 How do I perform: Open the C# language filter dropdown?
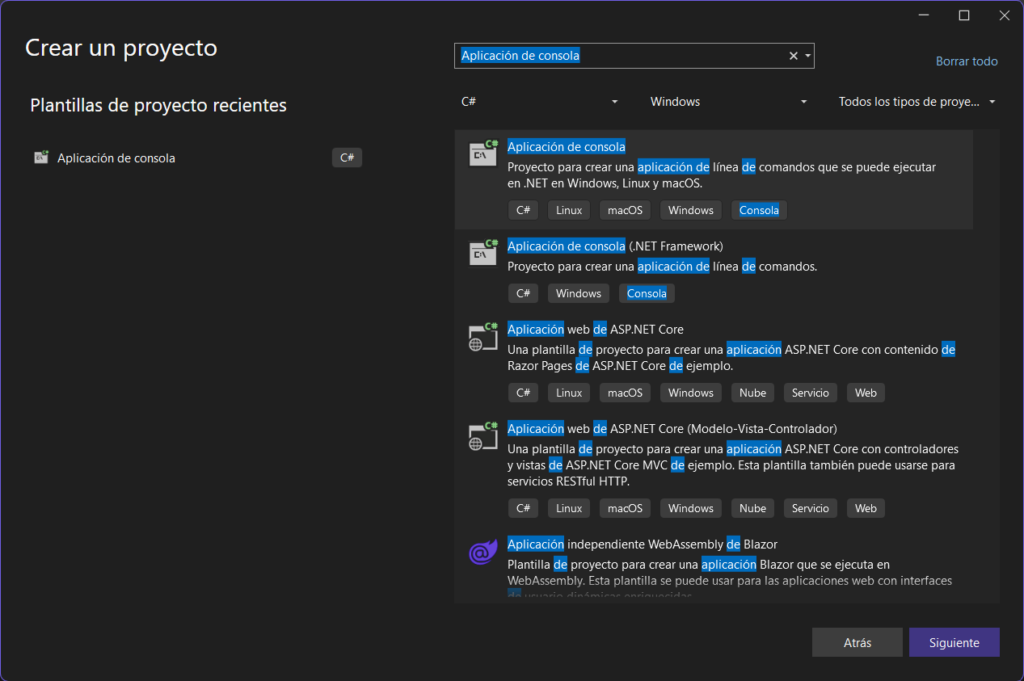point(539,102)
